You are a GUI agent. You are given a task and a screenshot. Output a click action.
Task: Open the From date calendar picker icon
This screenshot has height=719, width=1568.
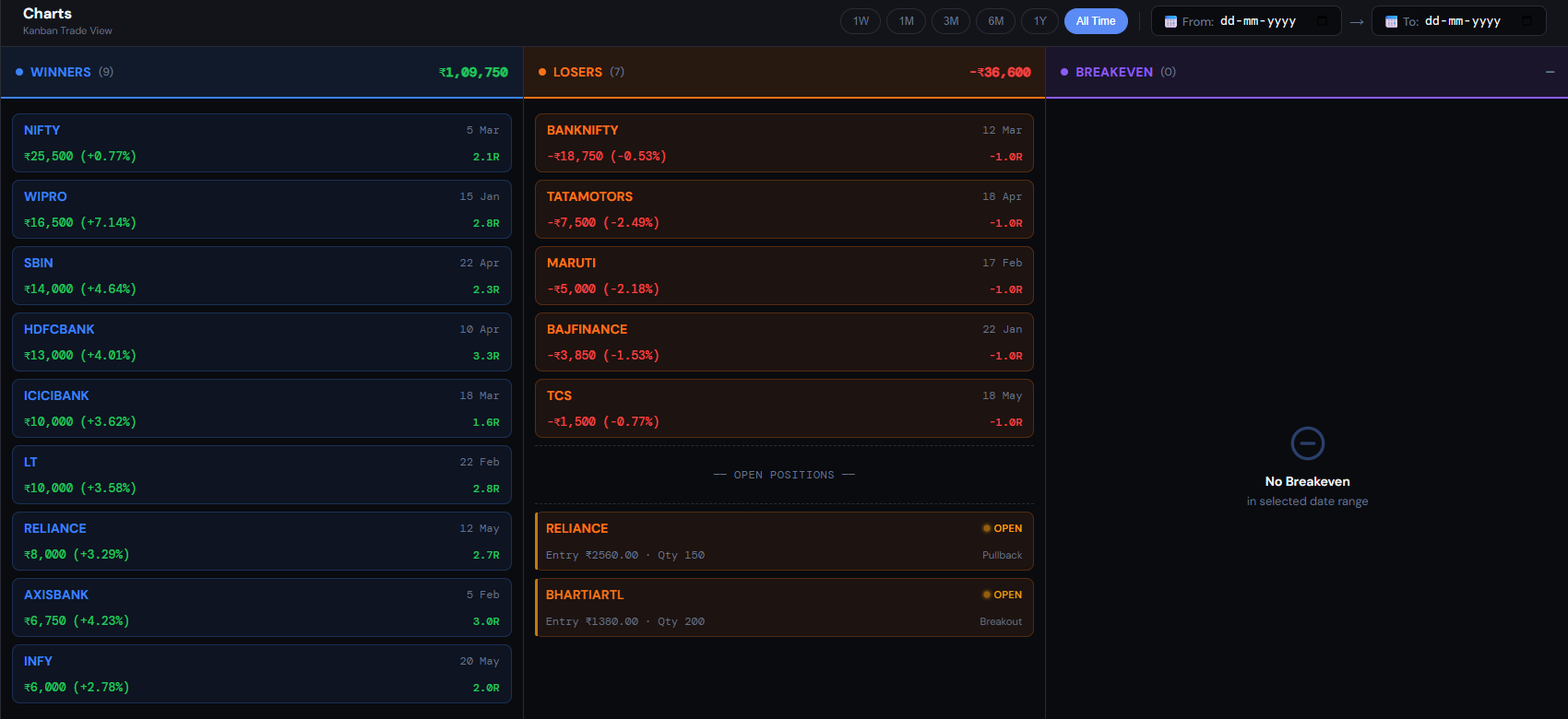pos(1322,21)
